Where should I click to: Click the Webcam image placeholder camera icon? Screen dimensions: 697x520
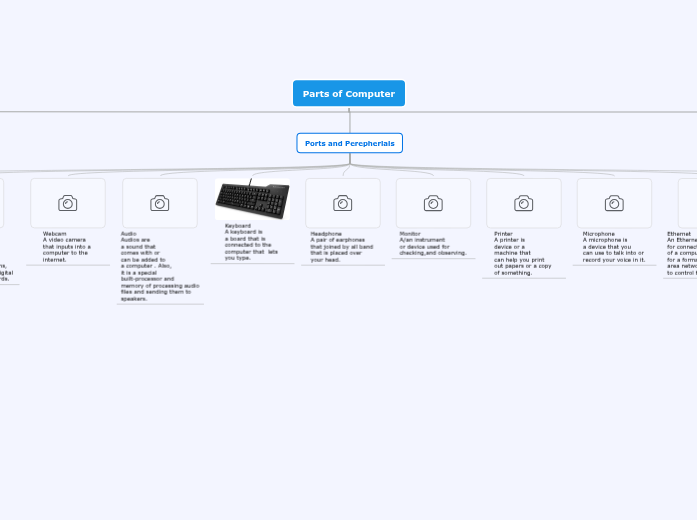pos(68,203)
